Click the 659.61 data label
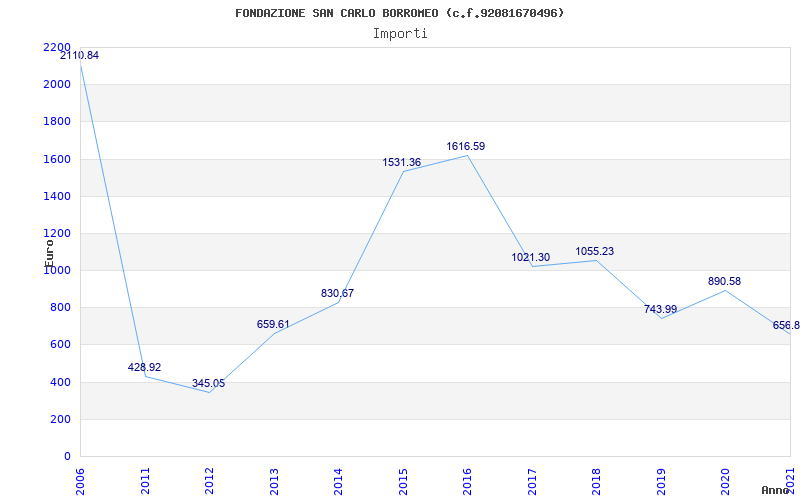The width and height of the screenshot is (800, 500). (273, 324)
